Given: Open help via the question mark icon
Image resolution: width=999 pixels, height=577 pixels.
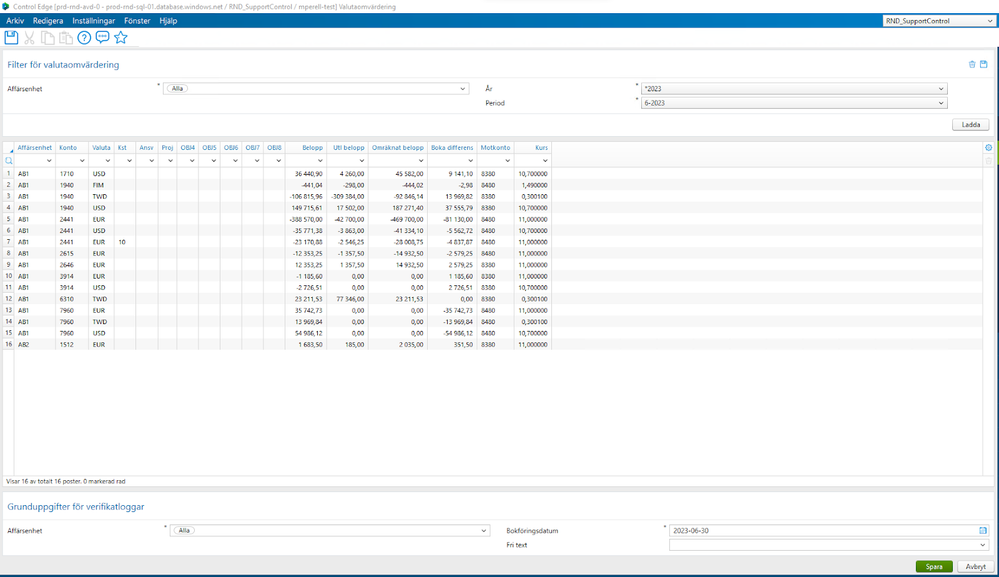Looking at the screenshot, I should point(84,38).
